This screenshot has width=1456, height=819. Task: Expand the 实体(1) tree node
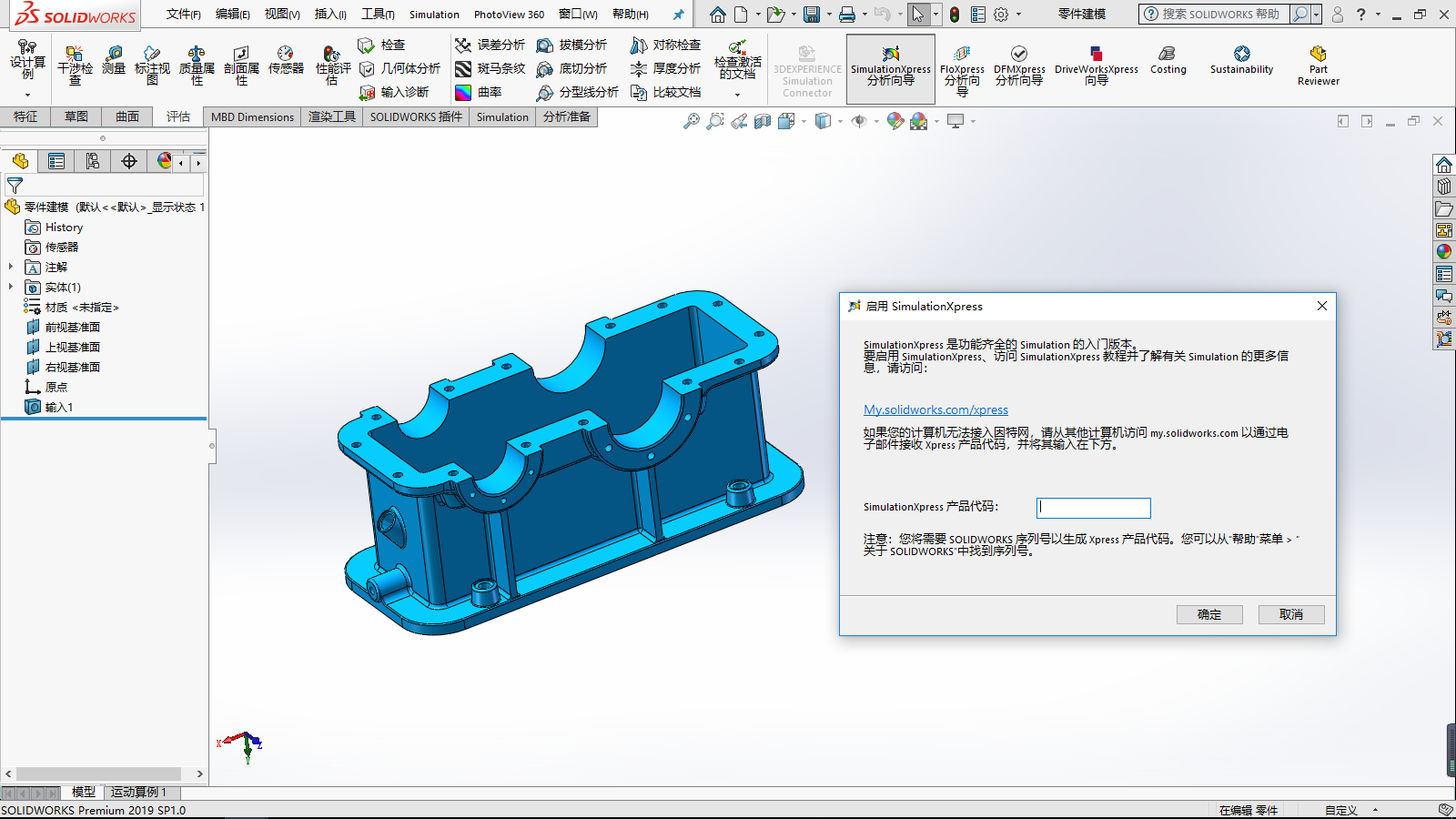(x=11, y=287)
